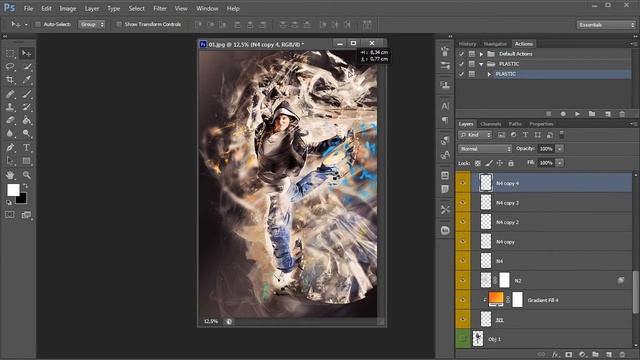
Task: Expand the Default Actions set
Action: [x=481, y=54]
